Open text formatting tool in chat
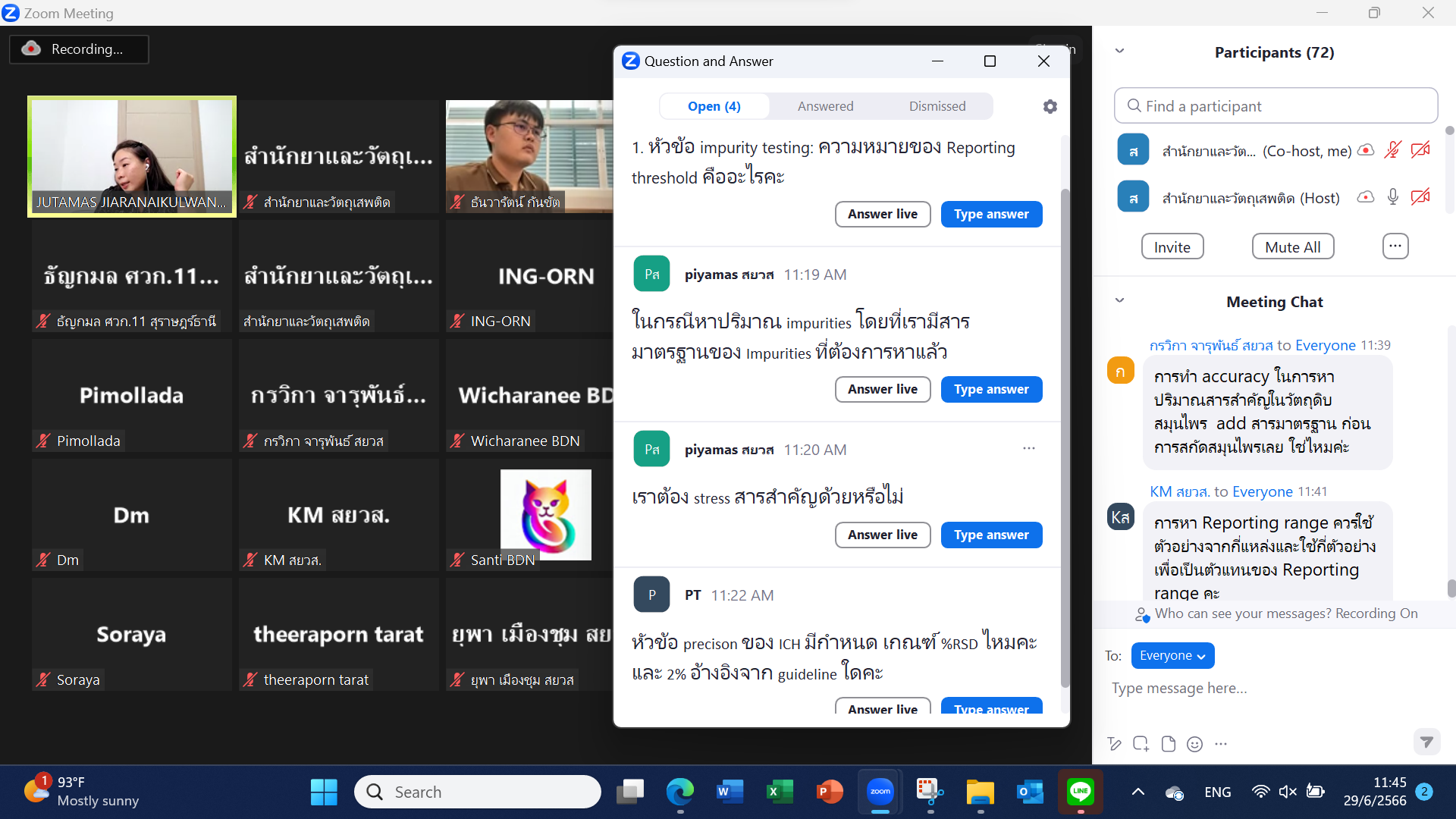This screenshot has height=819, width=1456. coord(1114,744)
